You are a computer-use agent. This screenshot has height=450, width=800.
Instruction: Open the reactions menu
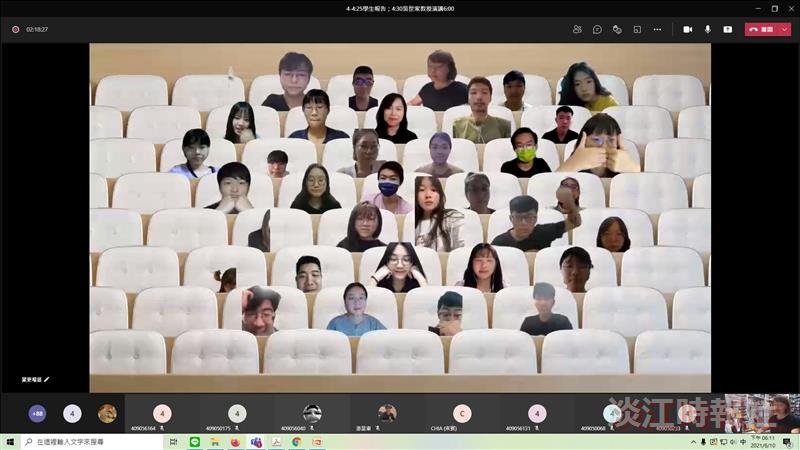(617, 30)
